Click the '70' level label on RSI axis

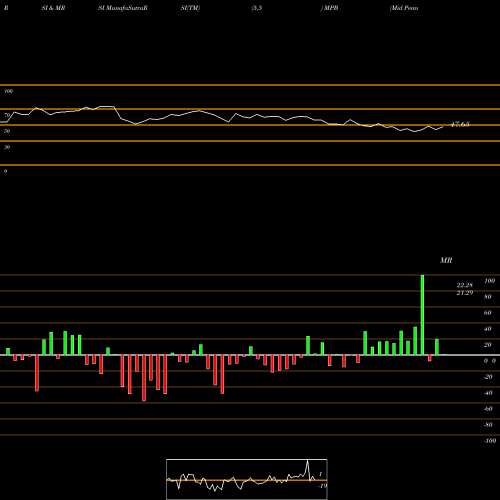pyautogui.click(x=7, y=115)
